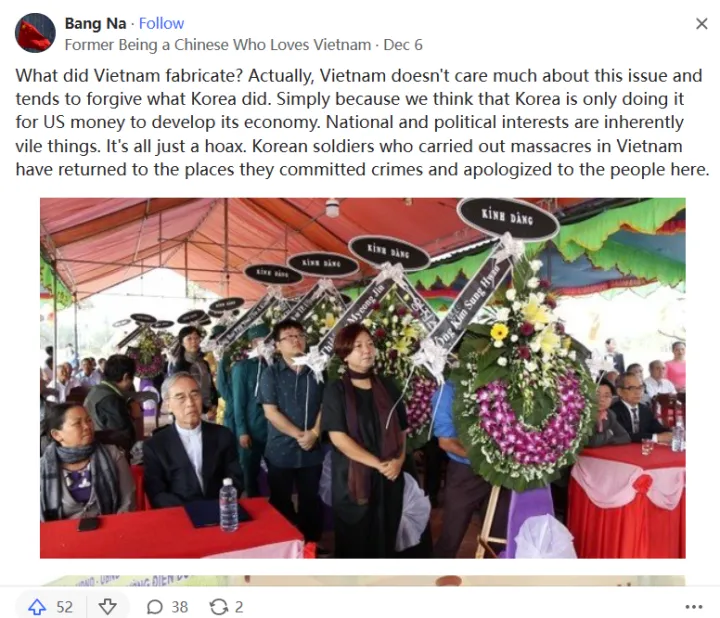720x618 pixels.
Task: Click the answer text paragraph
Action: 362,123
